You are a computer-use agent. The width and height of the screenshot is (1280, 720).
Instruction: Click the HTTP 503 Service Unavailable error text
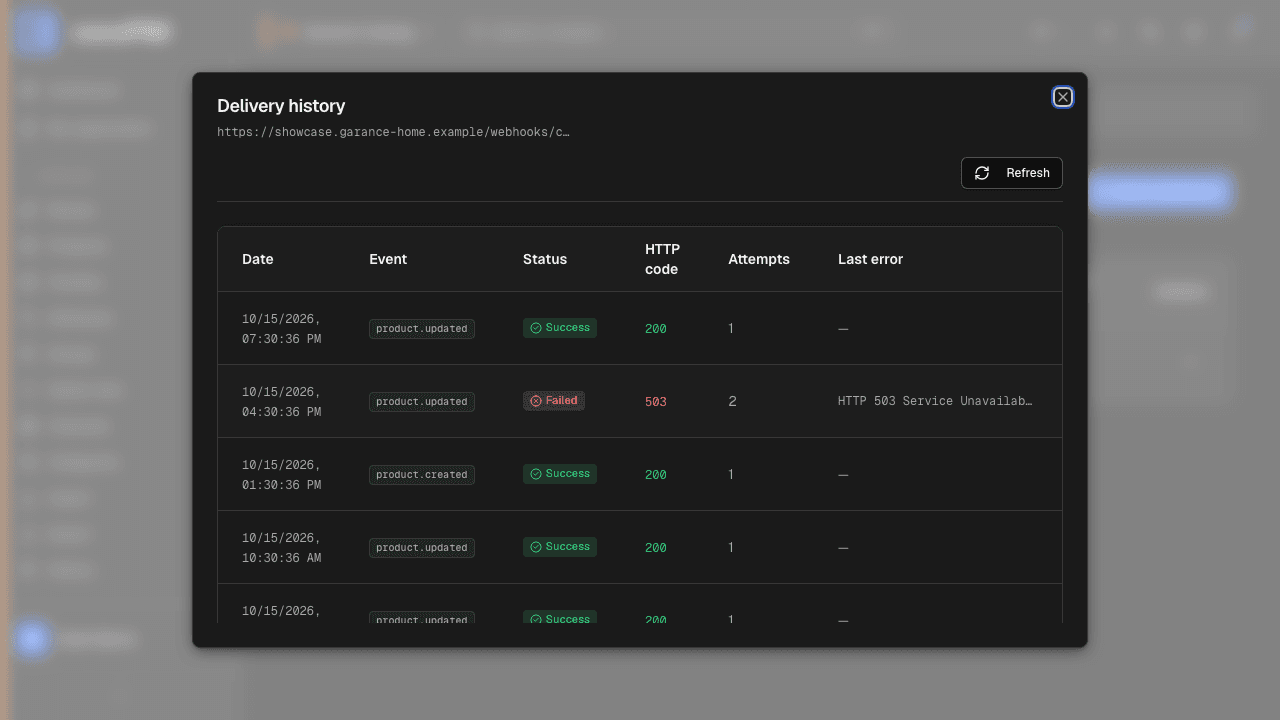[935, 401]
